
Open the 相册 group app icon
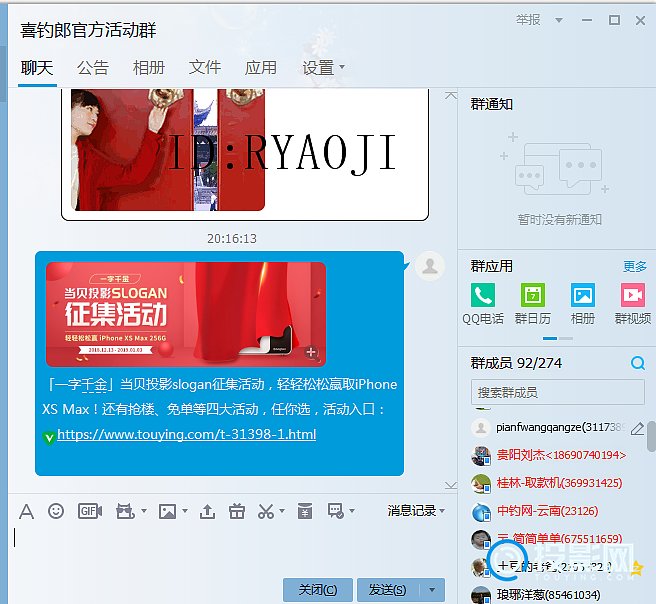coord(583,304)
